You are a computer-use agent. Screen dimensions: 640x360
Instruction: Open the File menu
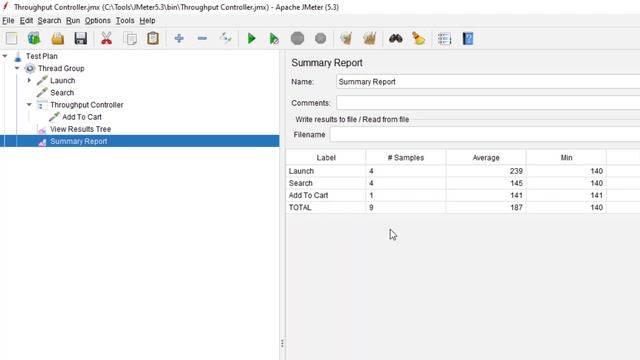8,20
